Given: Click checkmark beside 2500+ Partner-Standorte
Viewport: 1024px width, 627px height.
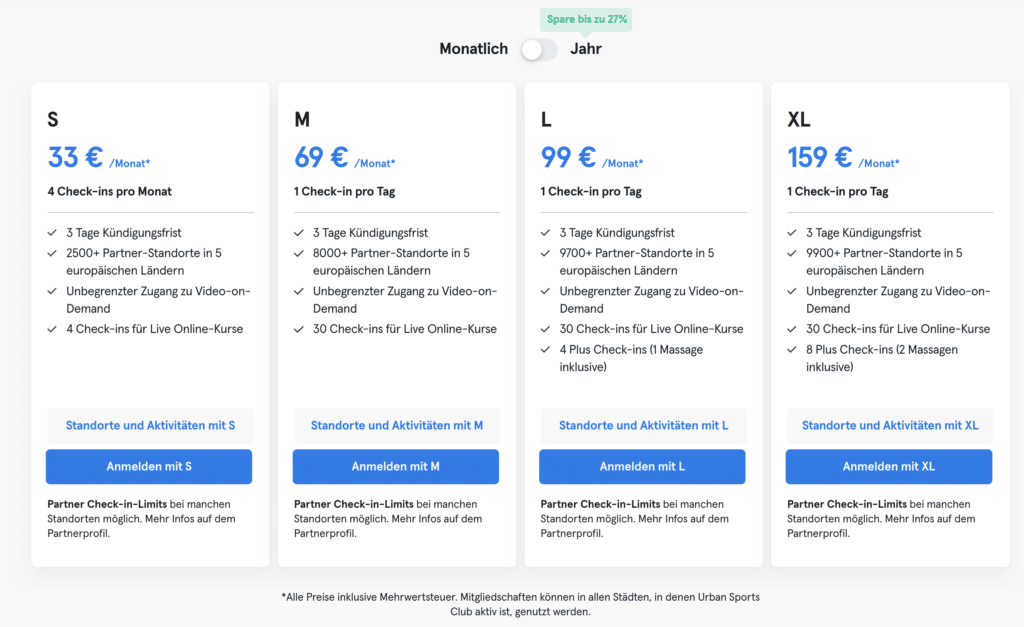Looking at the screenshot, I should 52,253.
